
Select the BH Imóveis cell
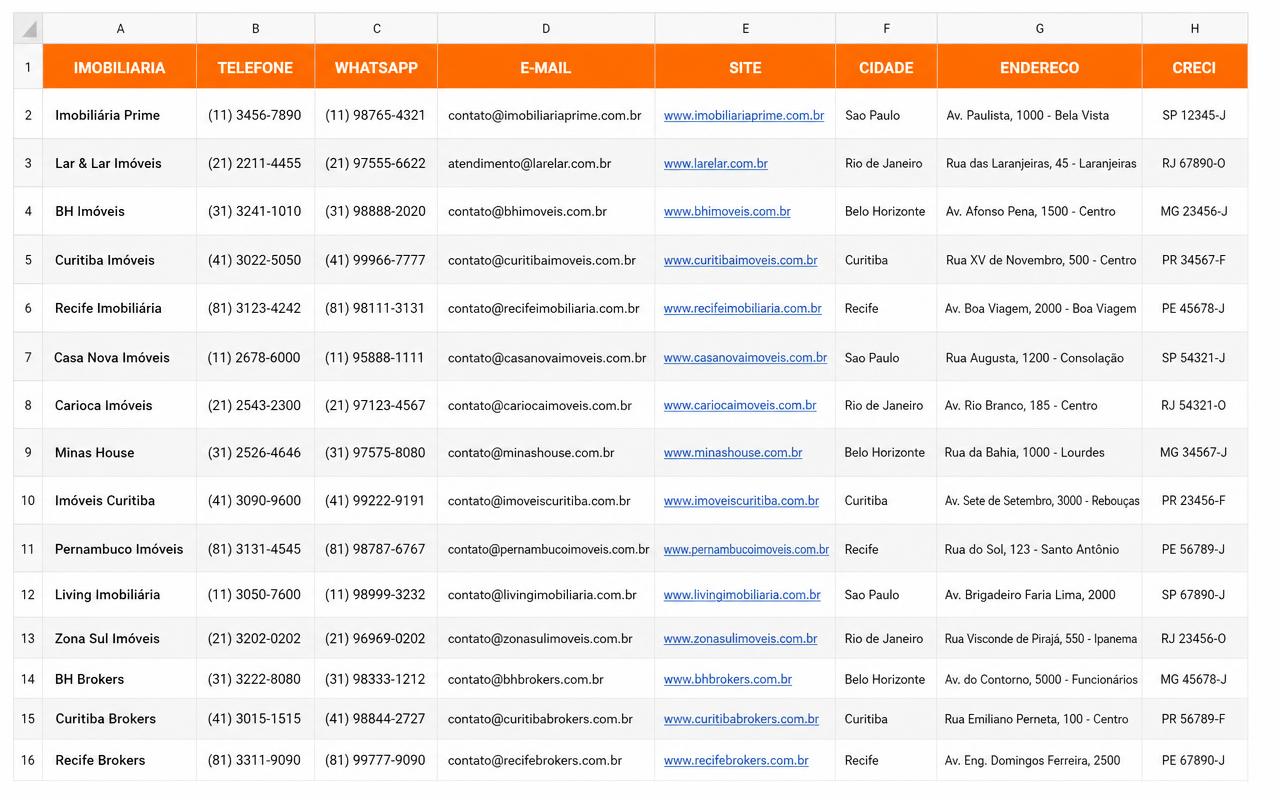click(120, 211)
